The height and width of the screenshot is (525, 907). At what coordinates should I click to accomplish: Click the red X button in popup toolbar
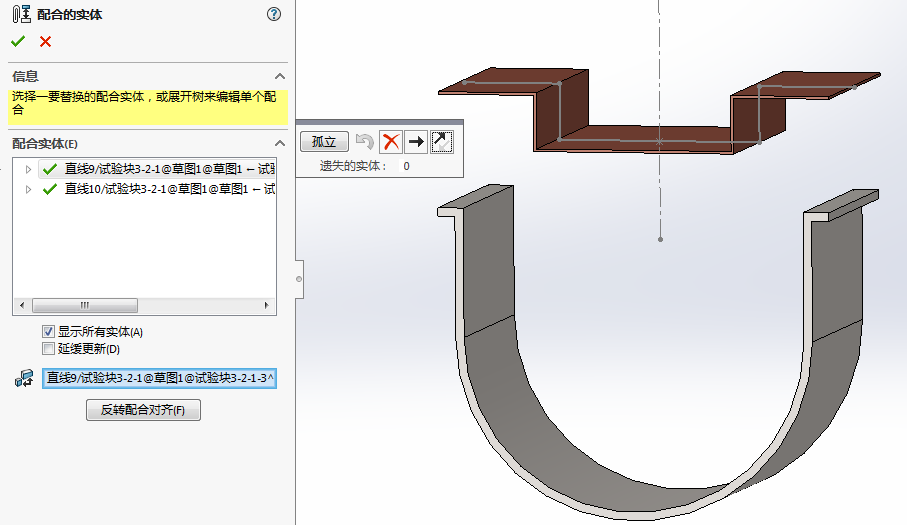pos(391,142)
